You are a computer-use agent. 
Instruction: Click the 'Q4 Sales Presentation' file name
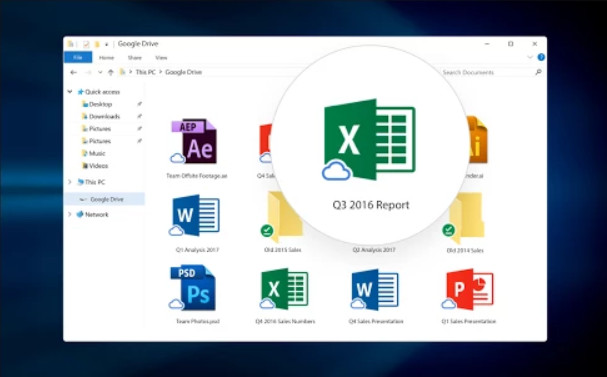[376, 321]
